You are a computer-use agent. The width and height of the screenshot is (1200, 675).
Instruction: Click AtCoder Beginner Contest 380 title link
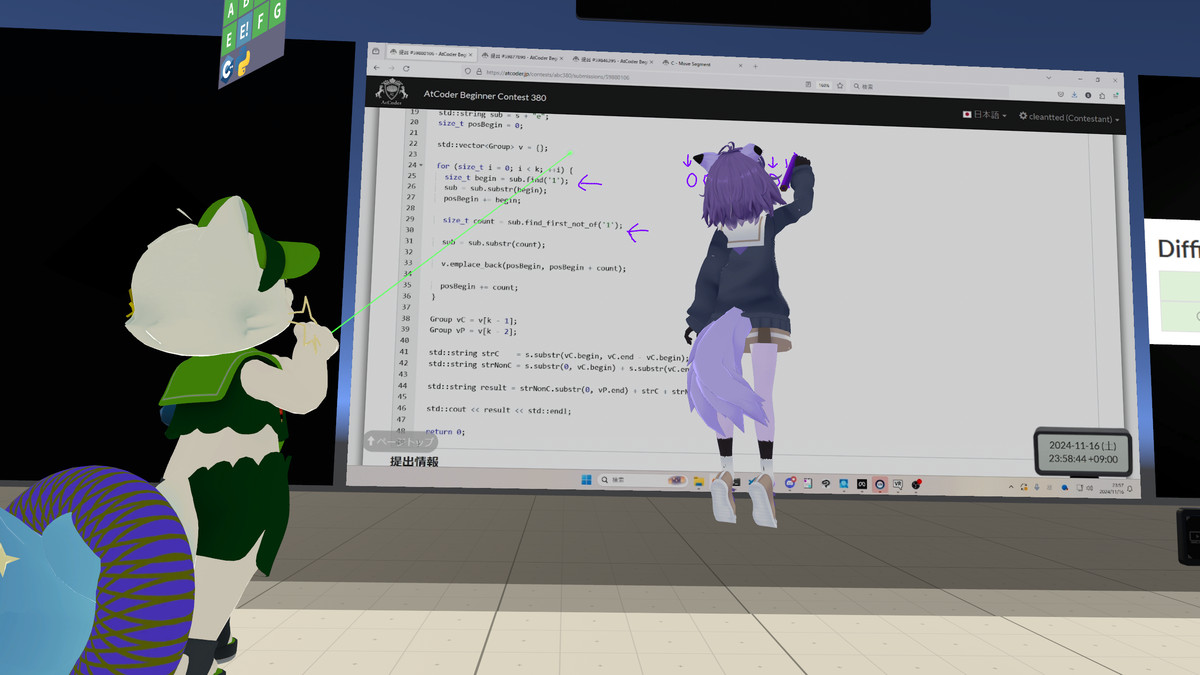pyautogui.click(x=485, y=96)
